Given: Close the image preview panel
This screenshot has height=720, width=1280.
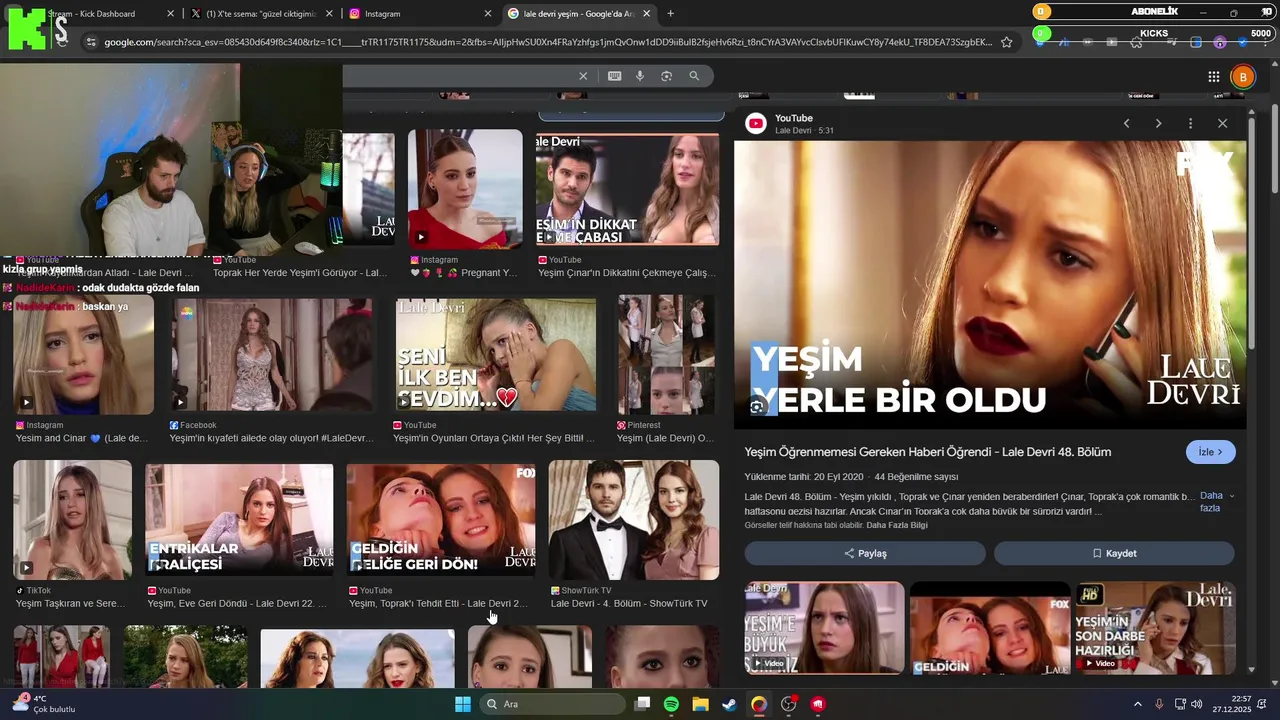Looking at the screenshot, I should tap(1222, 123).
